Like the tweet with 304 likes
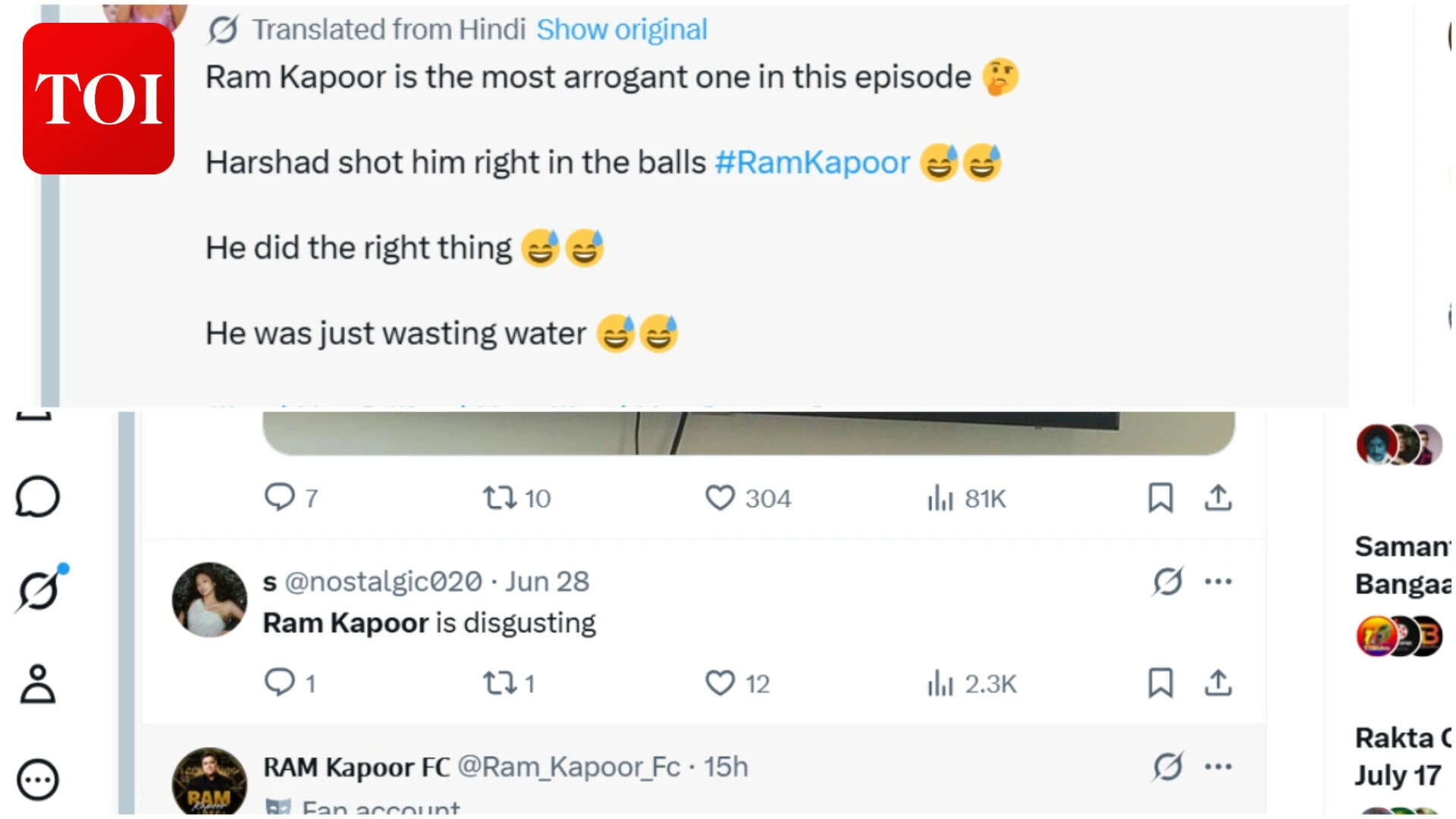1456x819 pixels. click(748, 498)
